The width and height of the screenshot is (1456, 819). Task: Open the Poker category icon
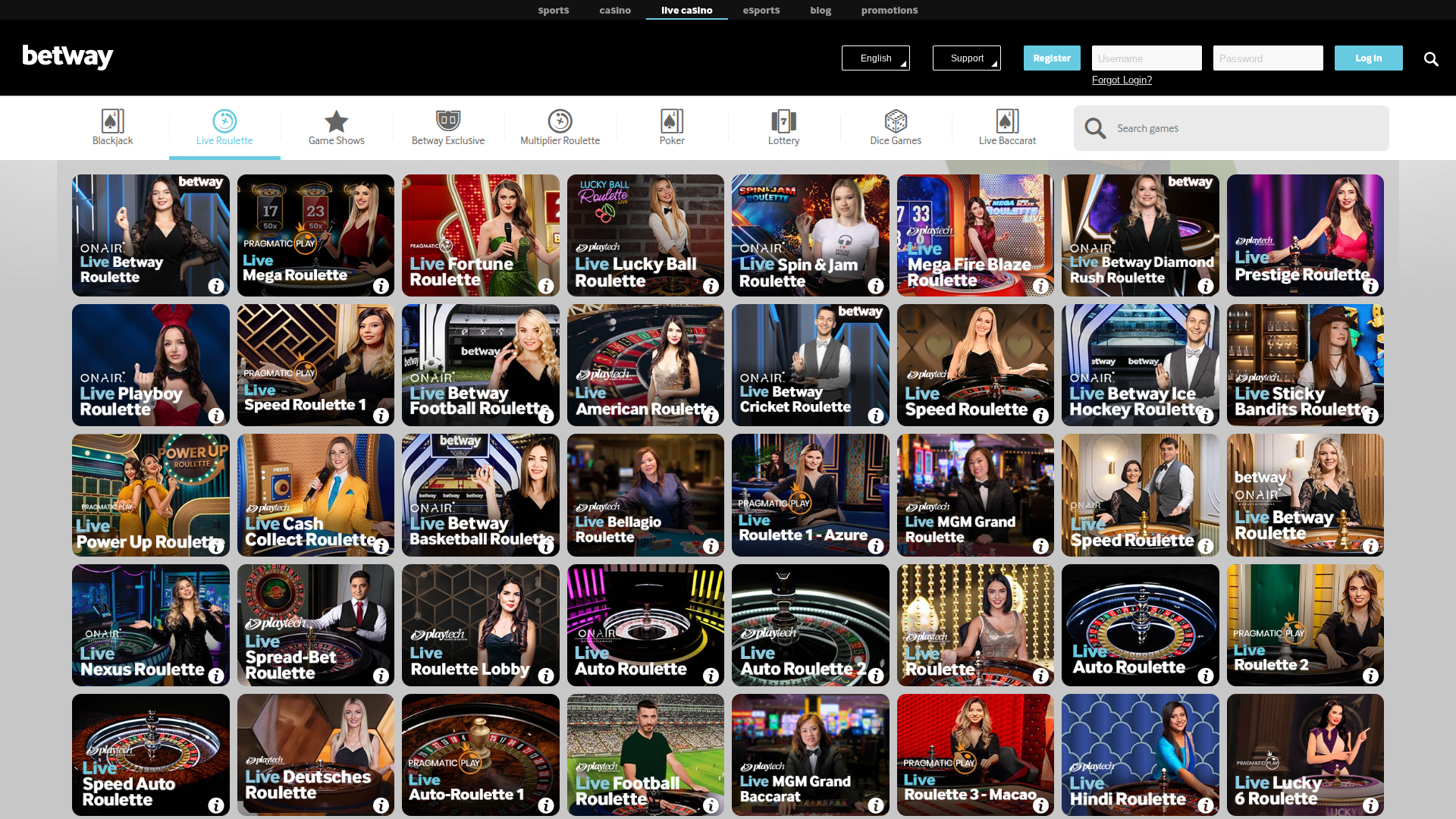(672, 121)
